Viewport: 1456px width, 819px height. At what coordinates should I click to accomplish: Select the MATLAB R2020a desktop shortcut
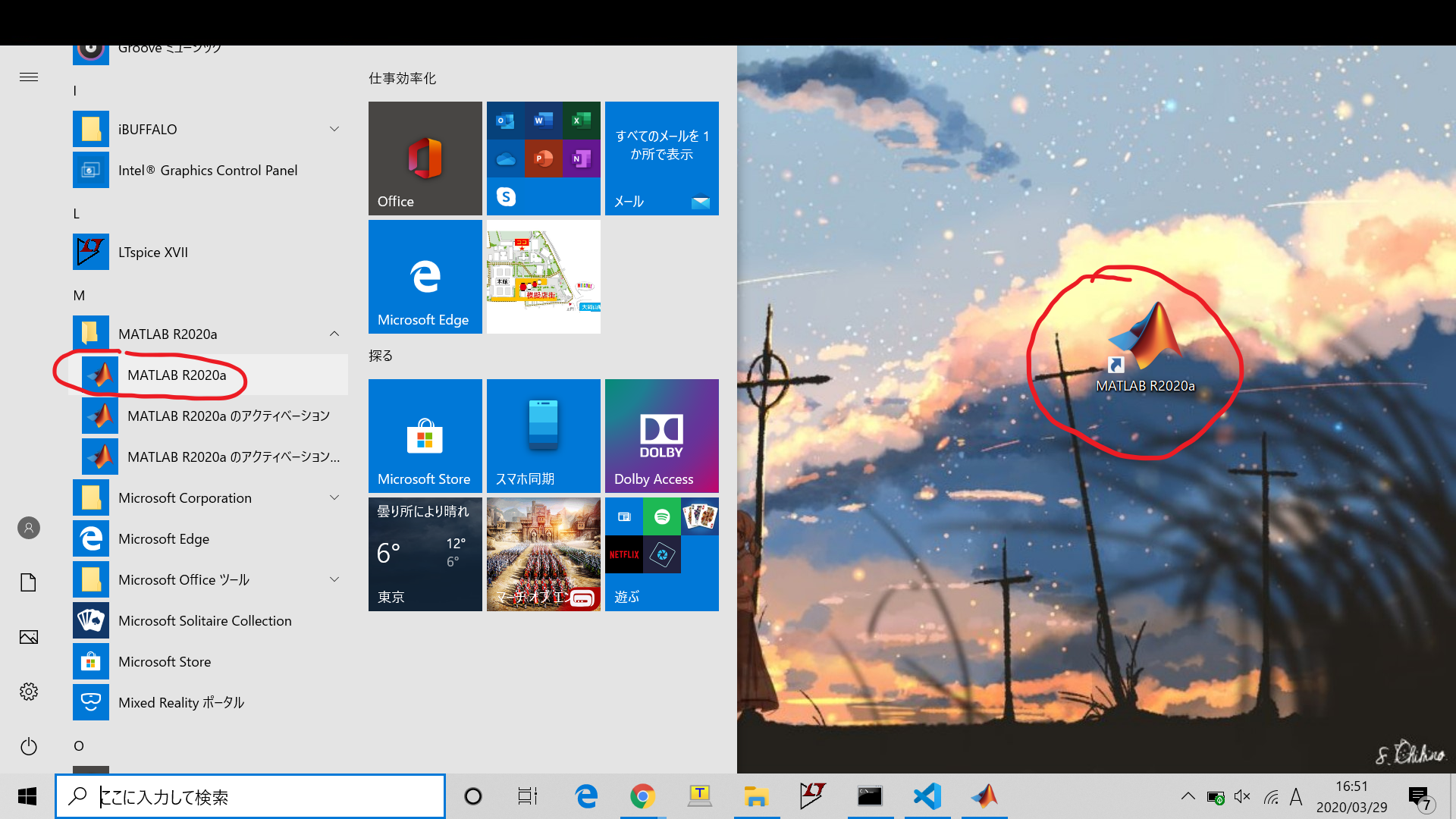[1145, 347]
